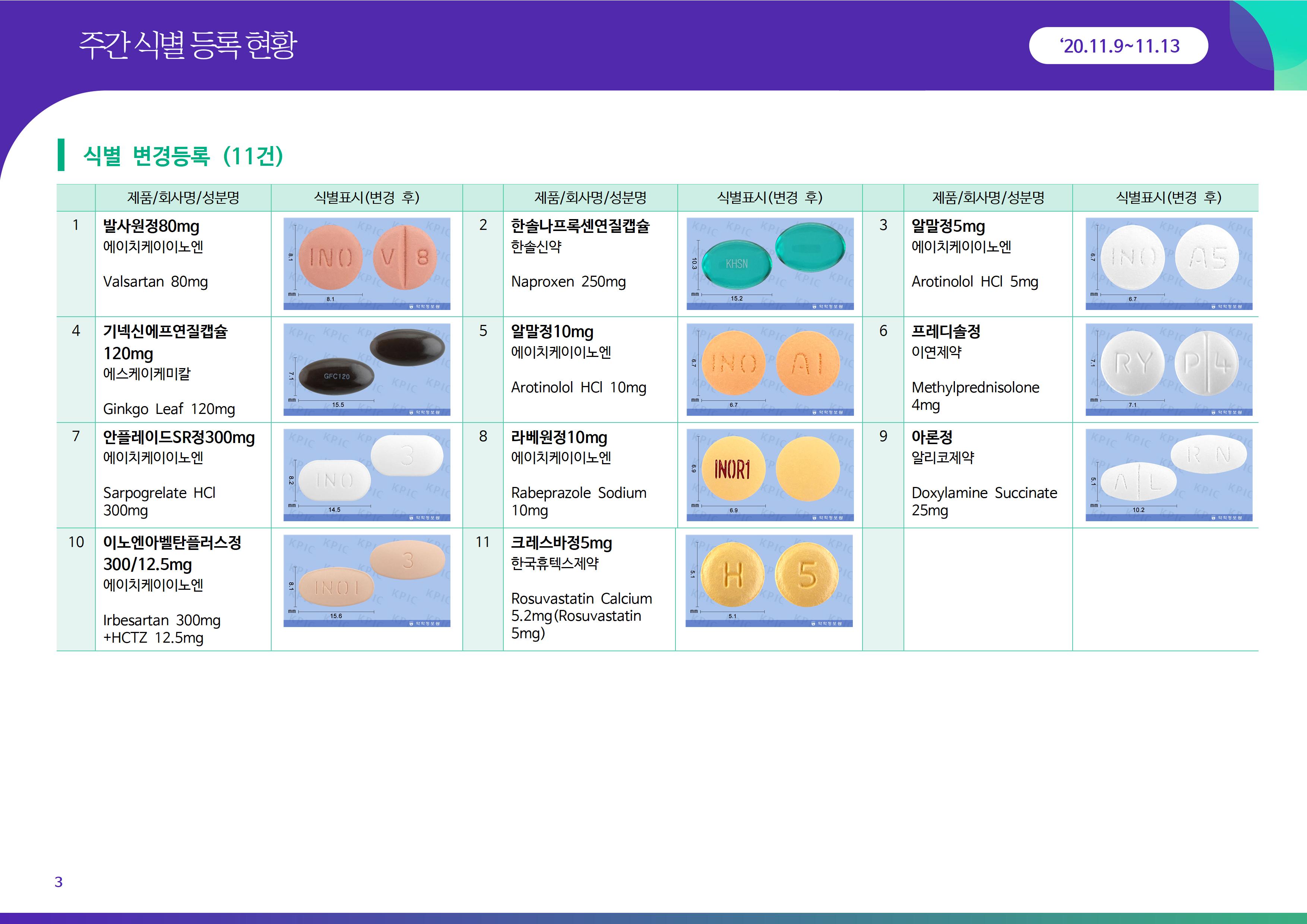This screenshot has width=1307, height=924.
Task: Click the yellow INOR1 라베원정 tablet image
Action: click(770, 474)
